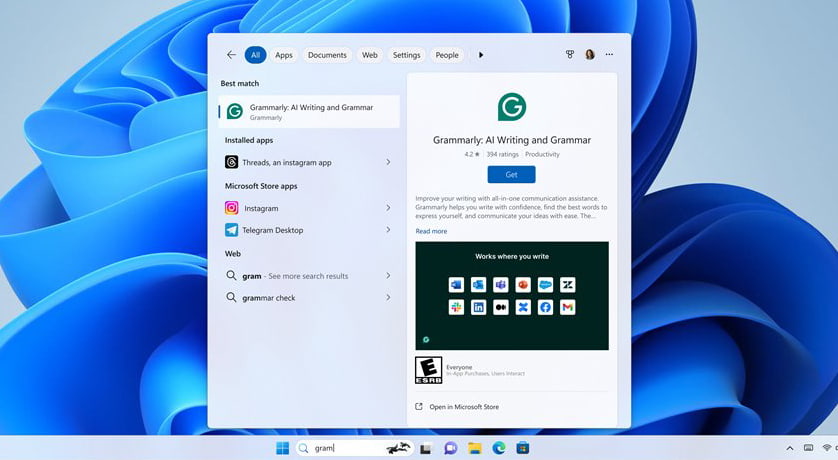Open 'grammar check' web suggestion
This screenshot has width=838, height=460.
309,298
